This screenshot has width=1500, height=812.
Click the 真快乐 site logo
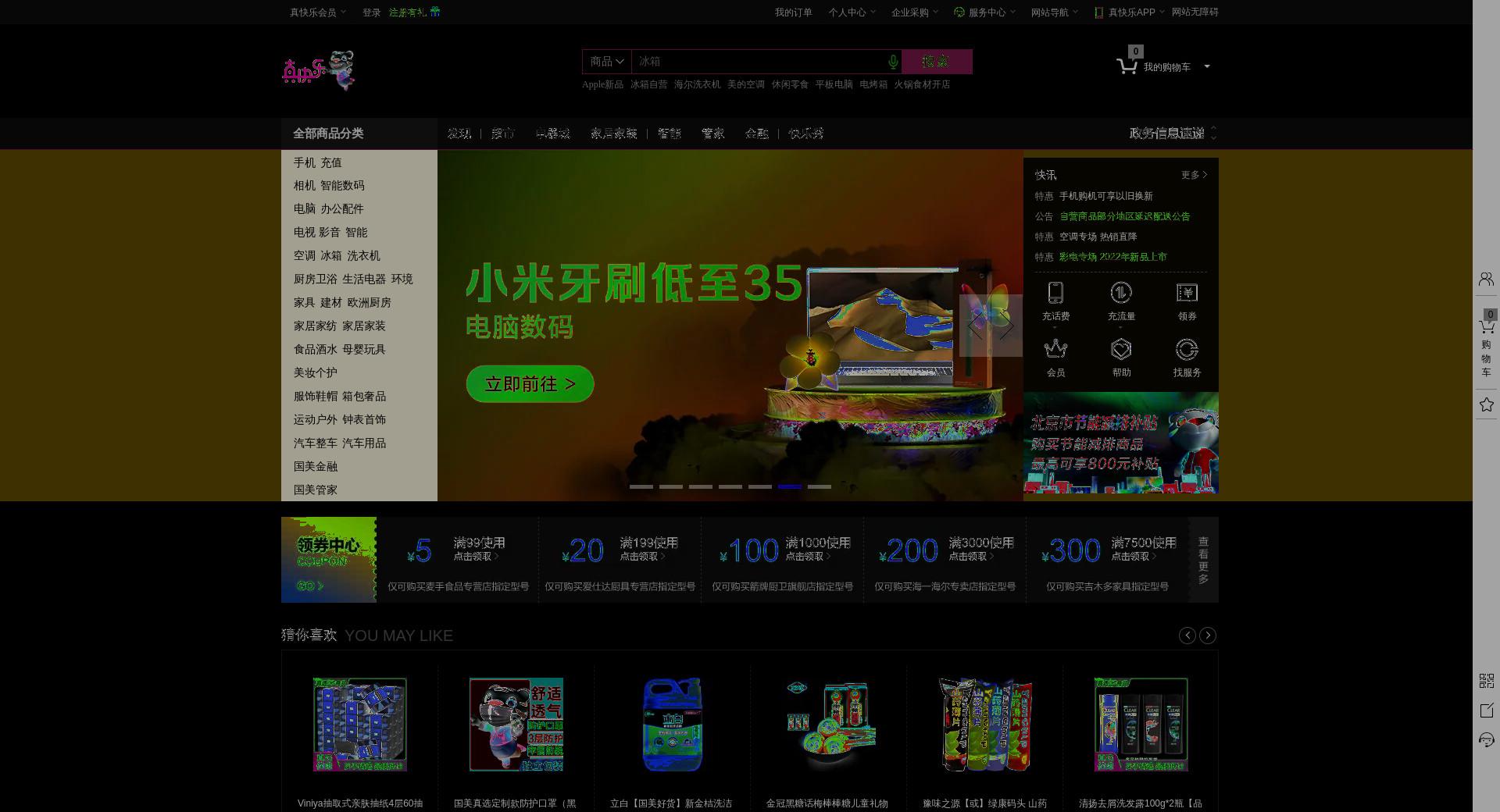click(x=318, y=71)
